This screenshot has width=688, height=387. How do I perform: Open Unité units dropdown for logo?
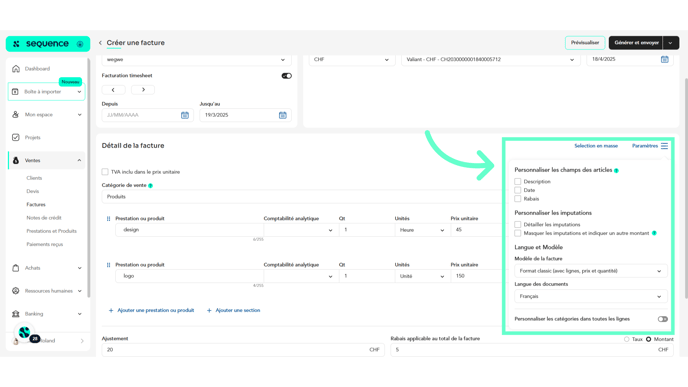422,276
